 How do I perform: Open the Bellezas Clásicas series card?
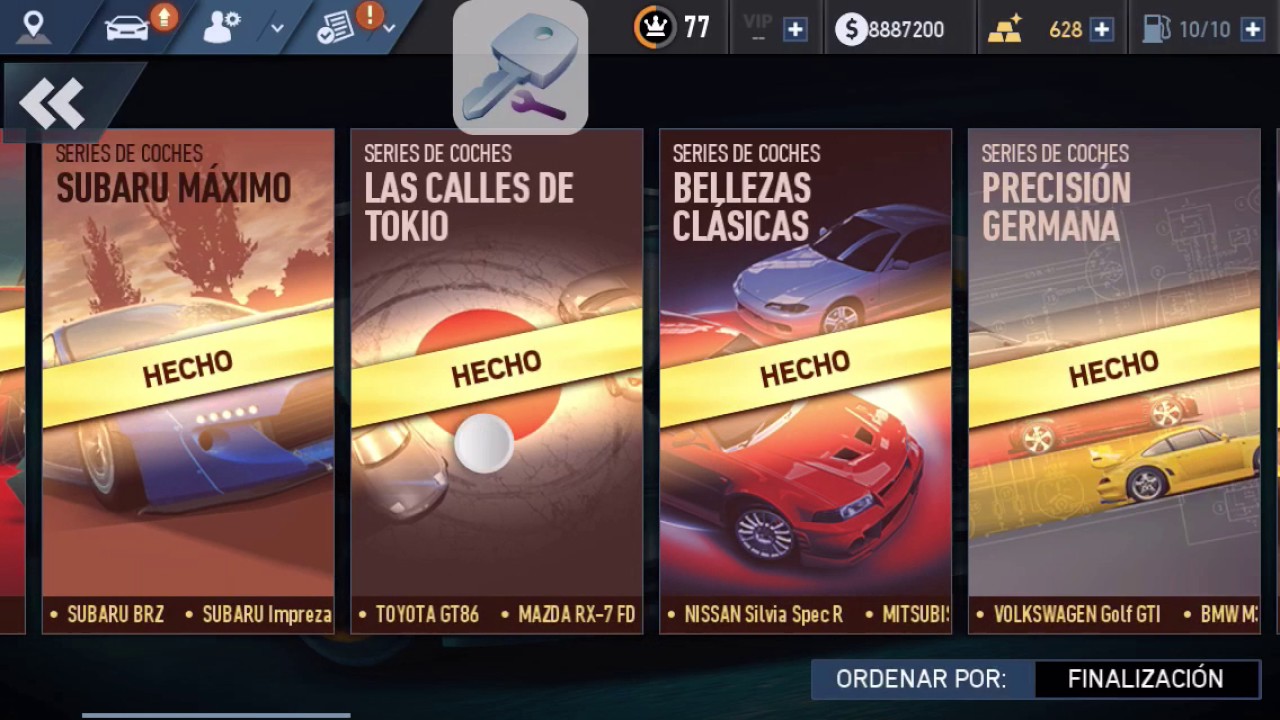click(x=806, y=381)
